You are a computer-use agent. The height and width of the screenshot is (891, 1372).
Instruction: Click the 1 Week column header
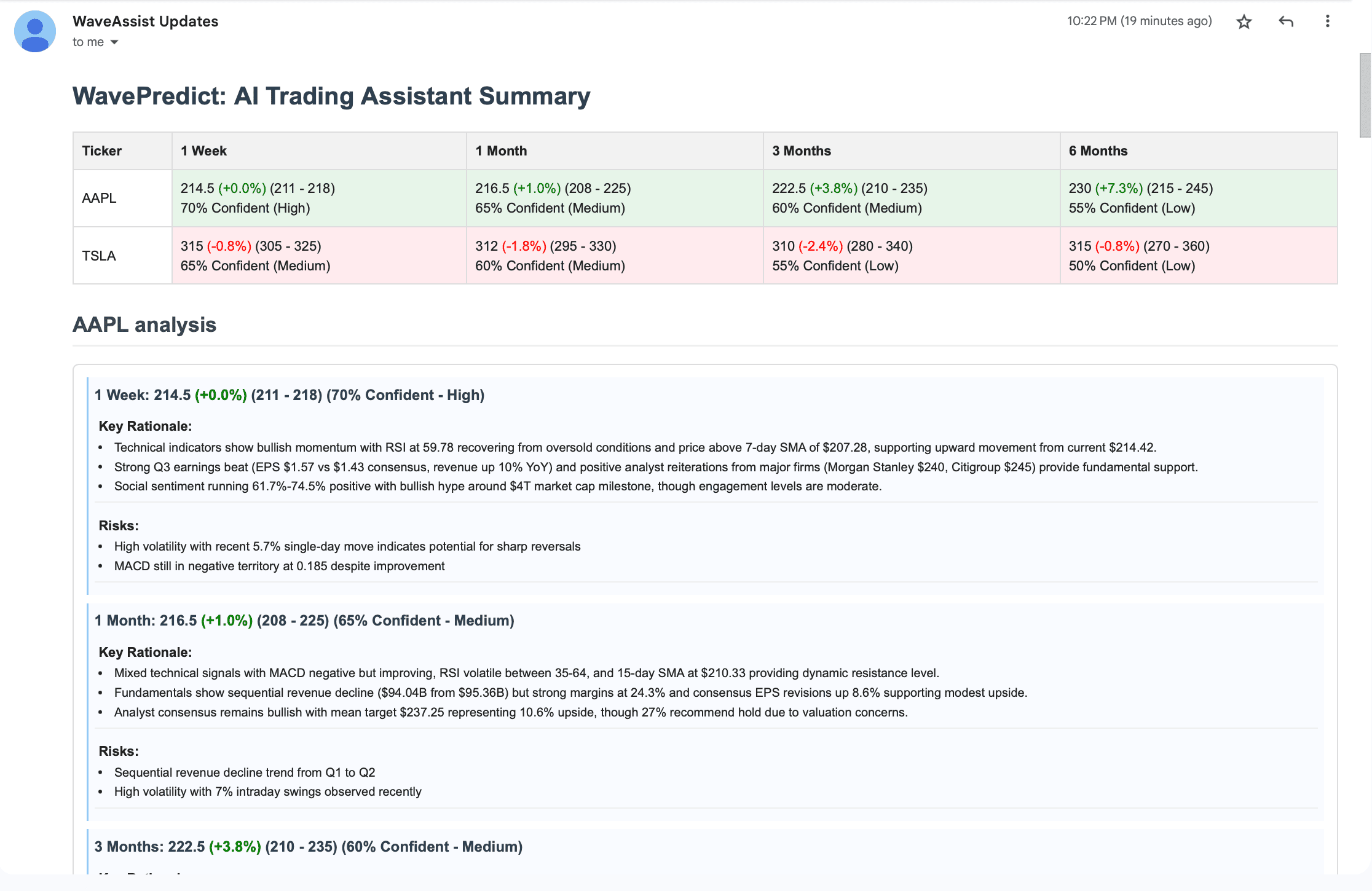click(x=319, y=151)
